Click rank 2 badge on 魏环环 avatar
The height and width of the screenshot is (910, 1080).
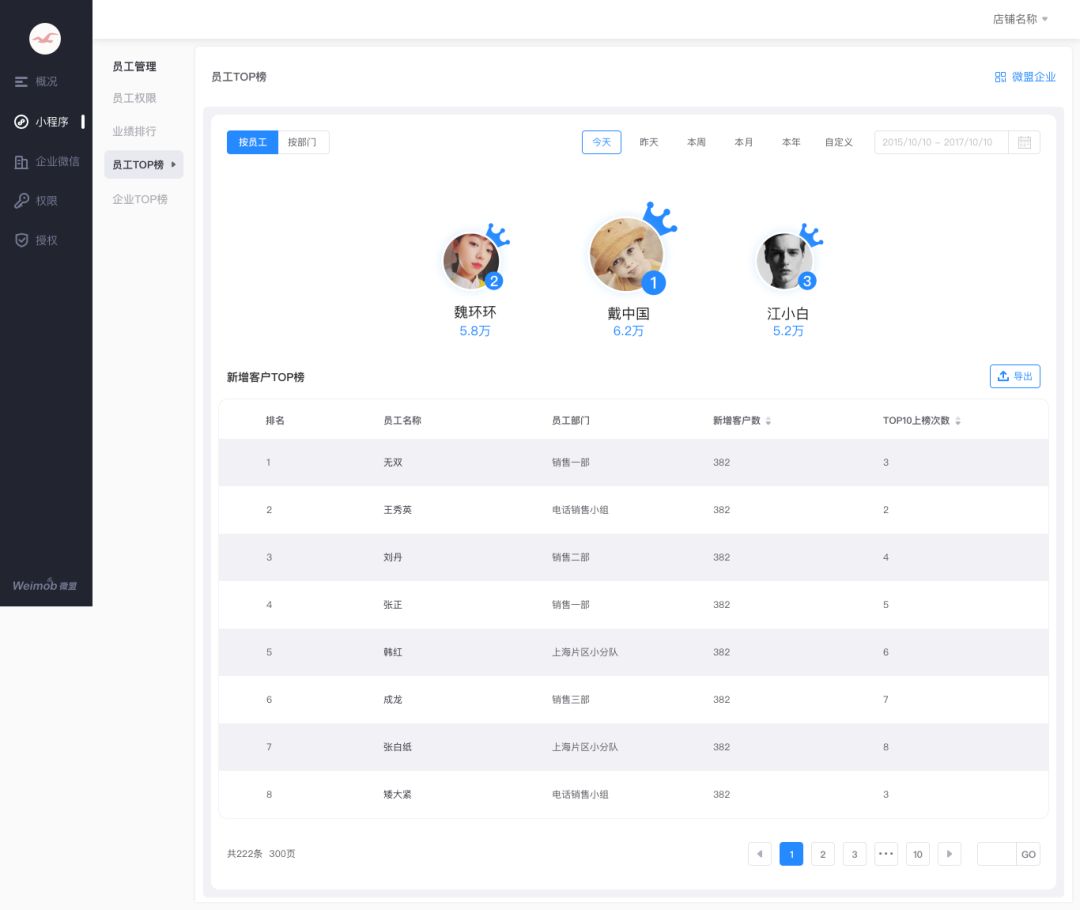tap(494, 281)
